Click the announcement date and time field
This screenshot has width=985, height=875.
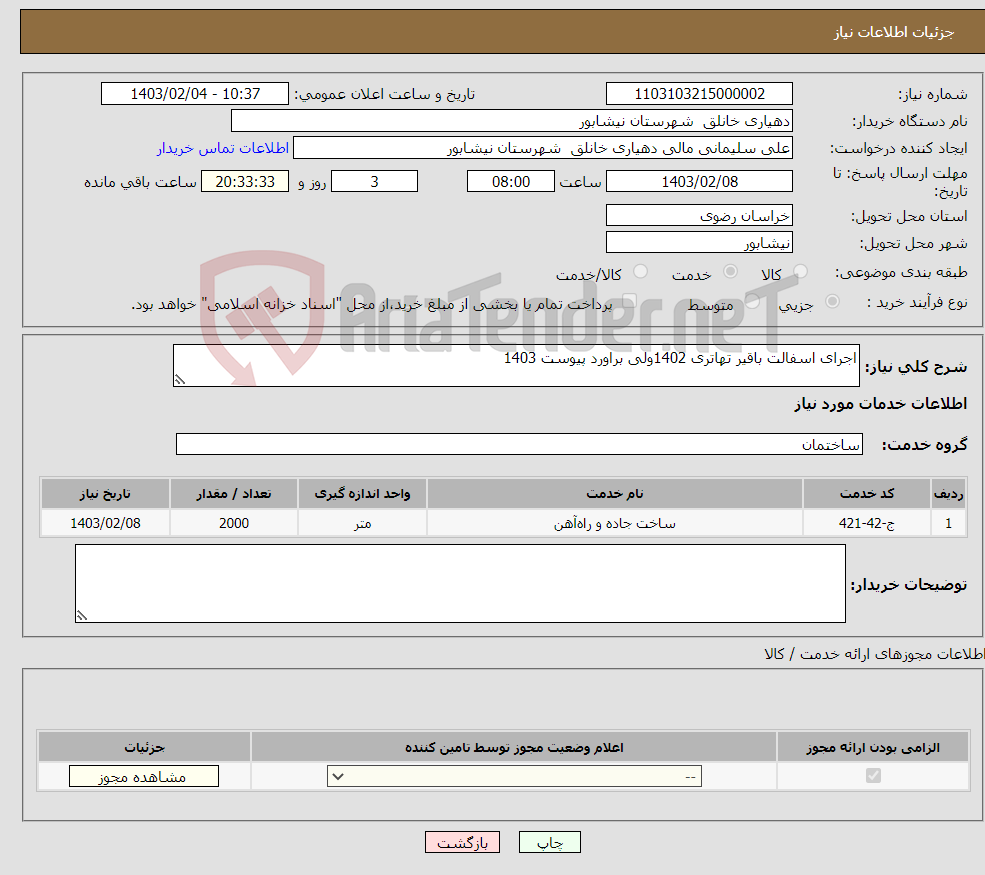click(x=195, y=94)
